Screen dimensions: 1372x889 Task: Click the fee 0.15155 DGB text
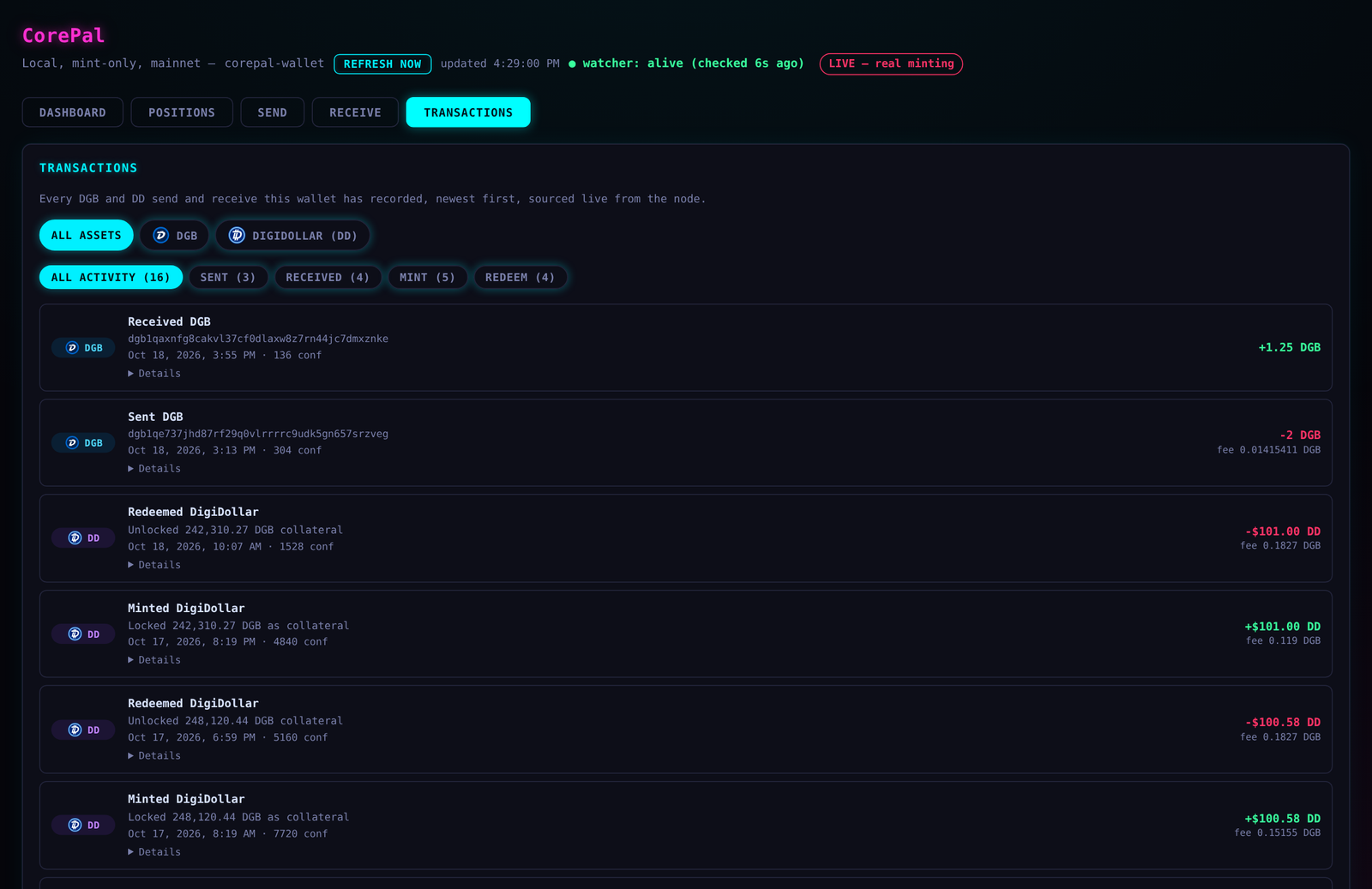(1278, 833)
